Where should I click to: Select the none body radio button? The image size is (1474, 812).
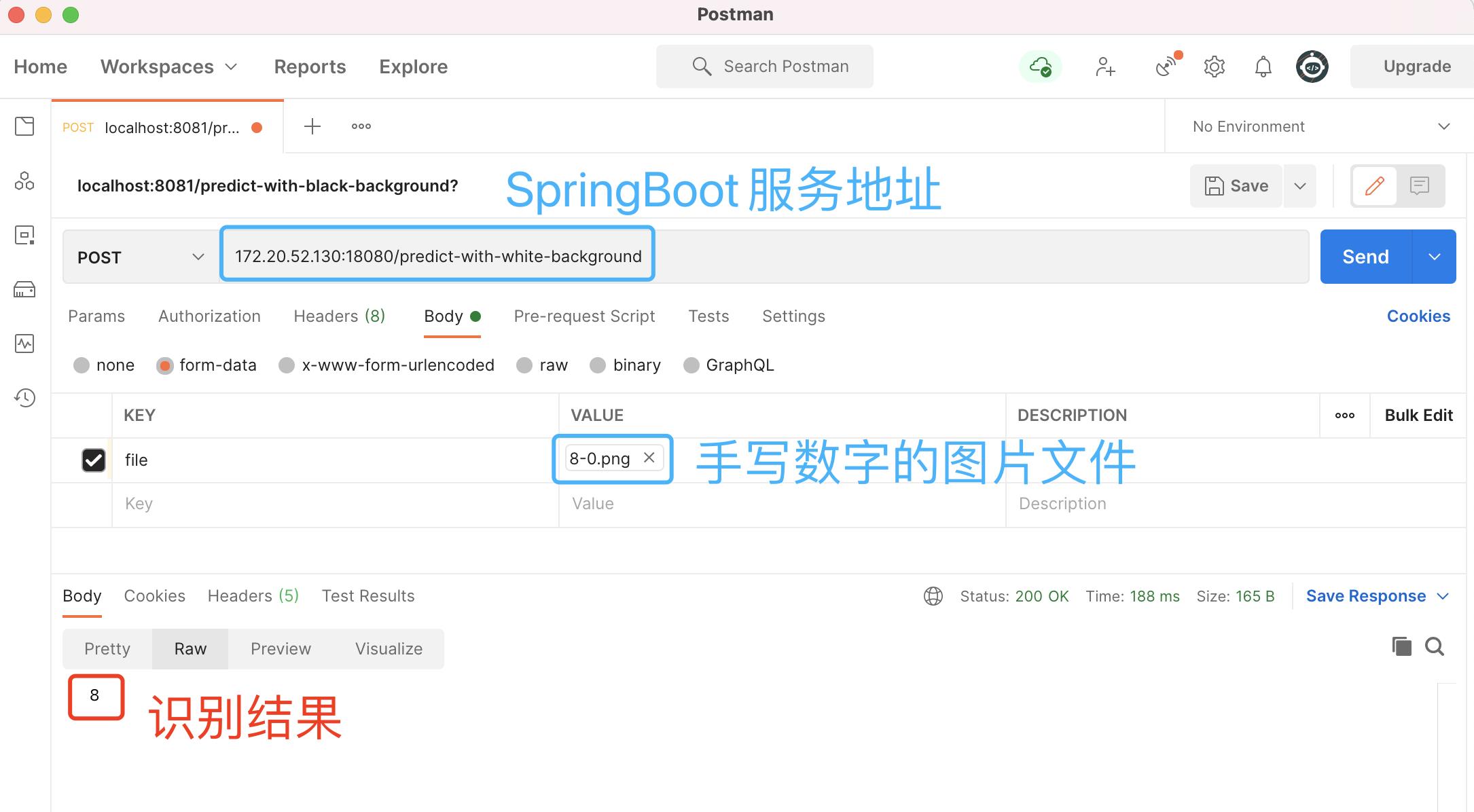tap(82, 364)
